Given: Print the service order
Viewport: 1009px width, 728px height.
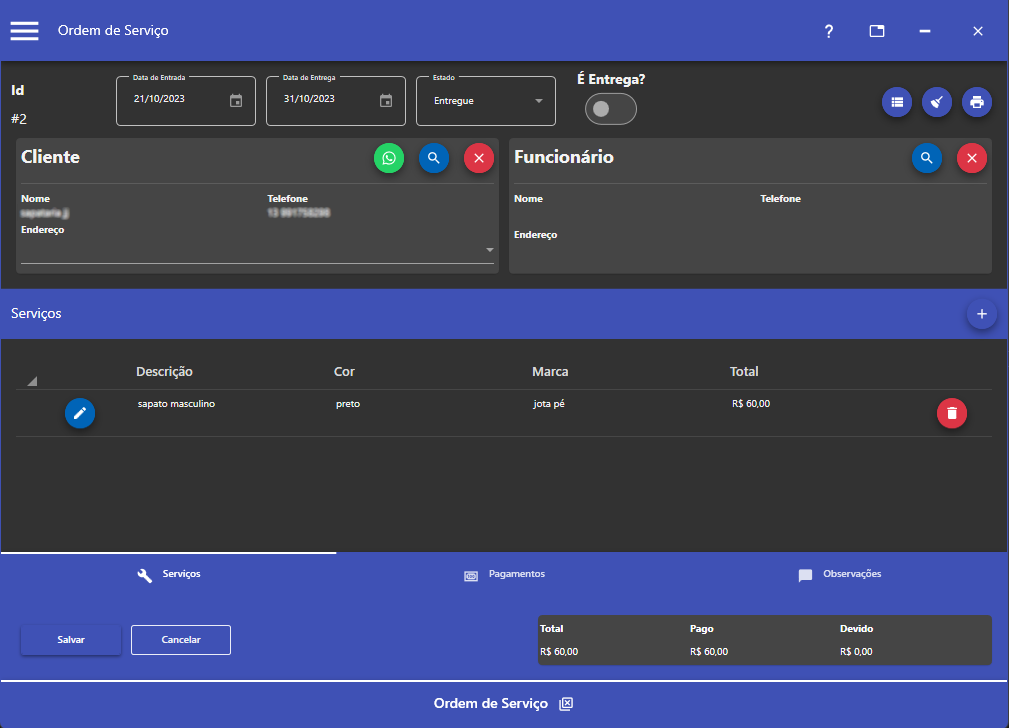Looking at the screenshot, I should (977, 102).
